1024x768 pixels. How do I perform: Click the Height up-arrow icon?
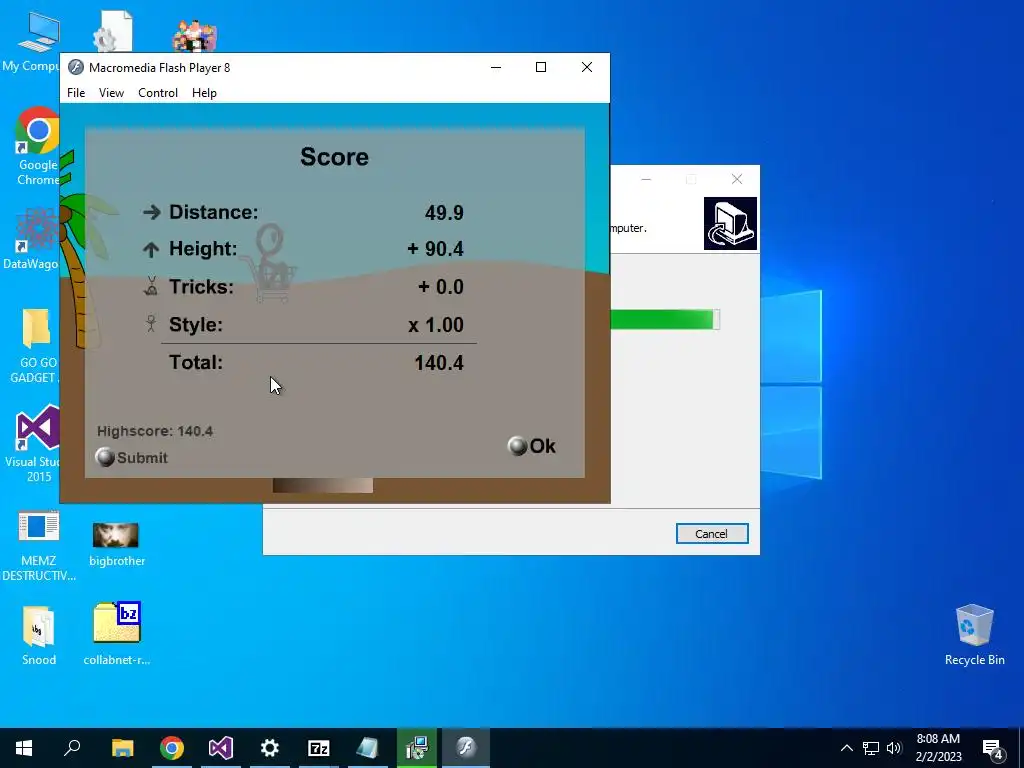pos(151,249)
